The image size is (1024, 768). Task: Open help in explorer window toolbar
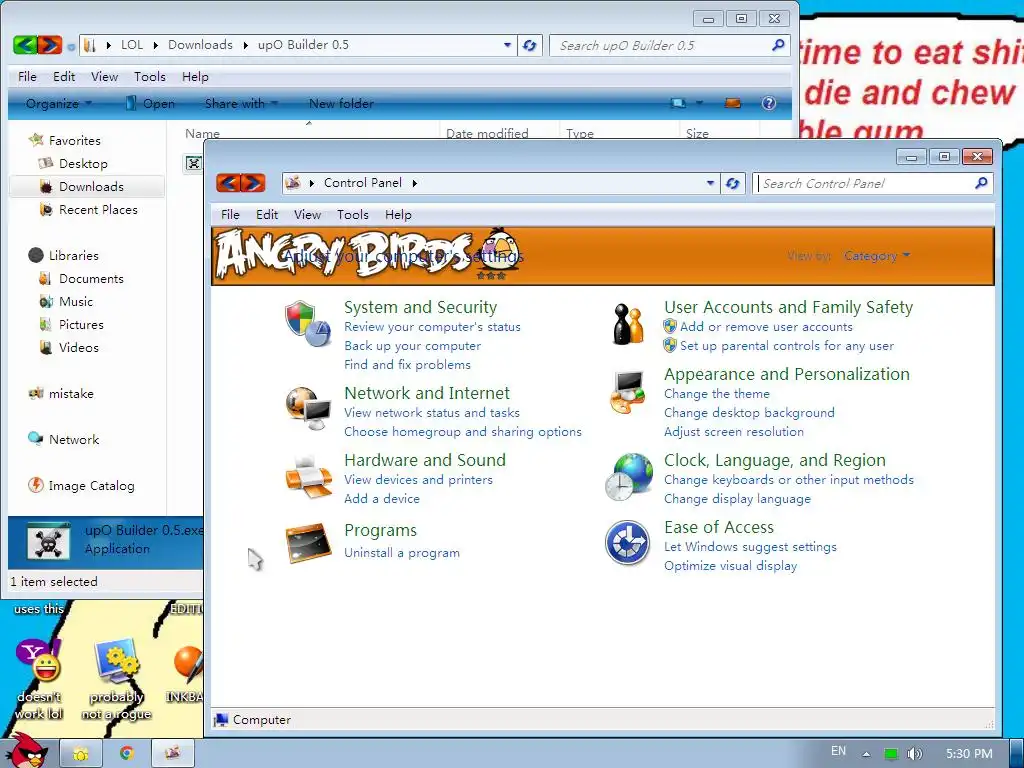coord(769,103)
